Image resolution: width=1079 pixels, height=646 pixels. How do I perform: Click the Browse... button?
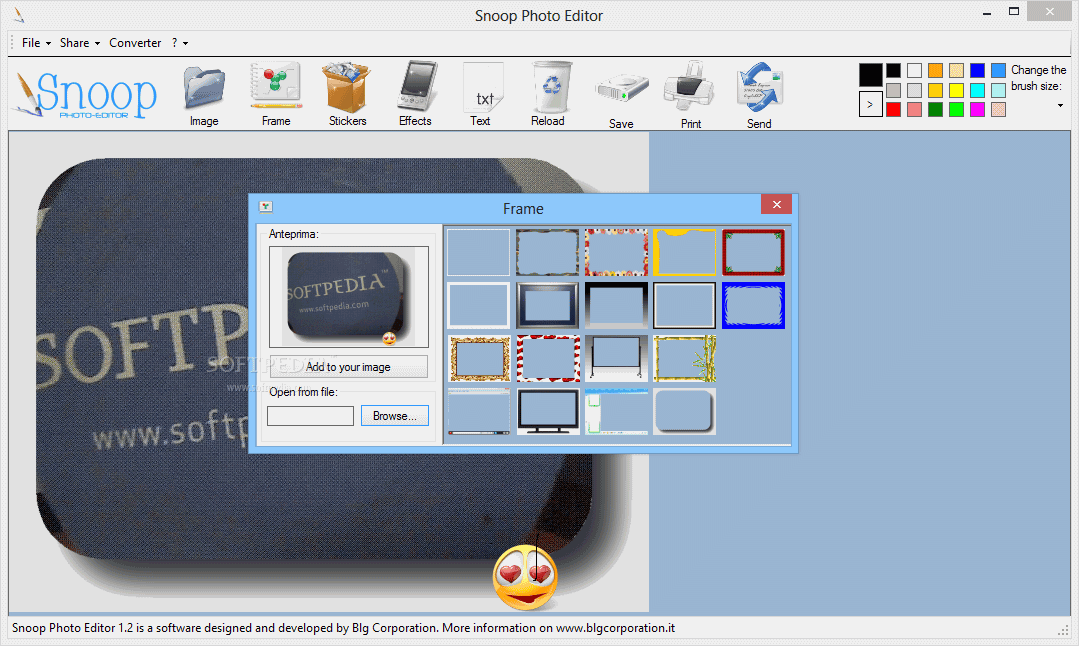tap(394, 416)
